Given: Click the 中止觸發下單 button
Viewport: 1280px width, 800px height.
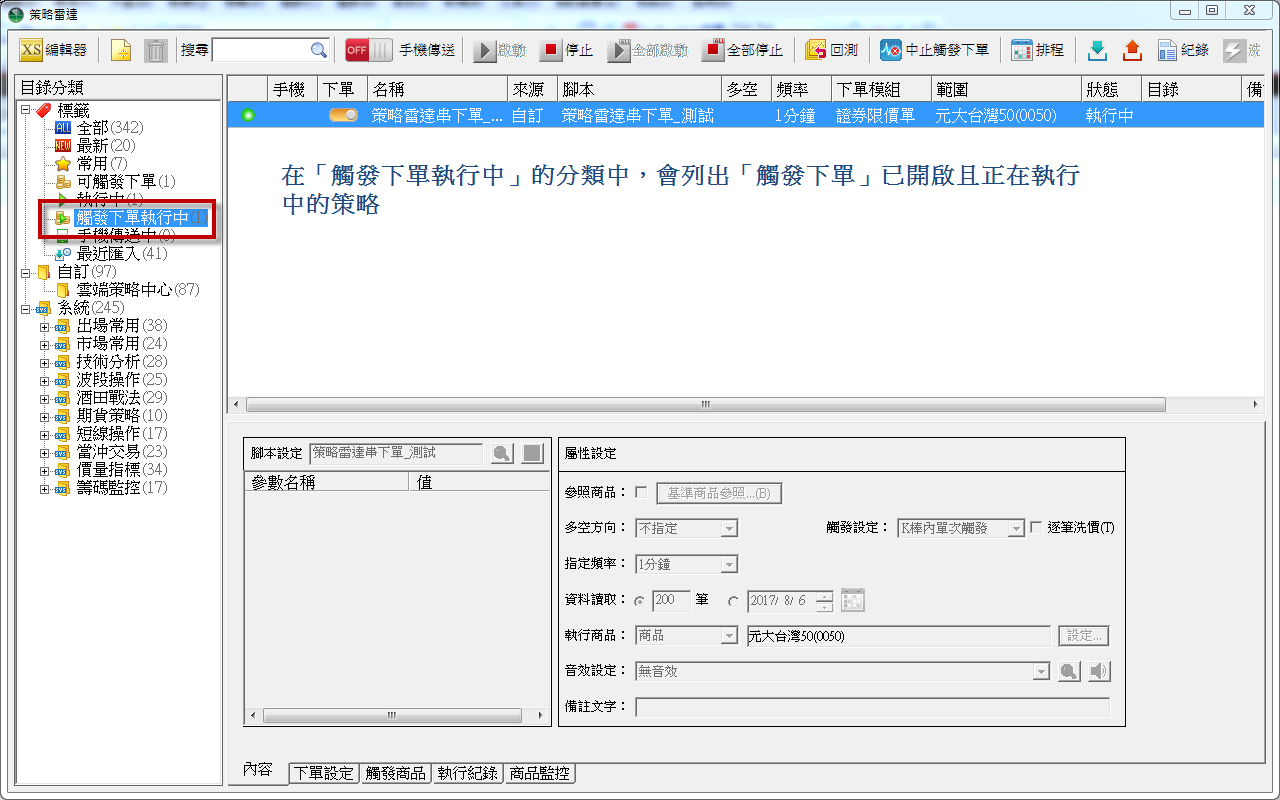Looking at the screenshot, I should (x=934, y=50).
